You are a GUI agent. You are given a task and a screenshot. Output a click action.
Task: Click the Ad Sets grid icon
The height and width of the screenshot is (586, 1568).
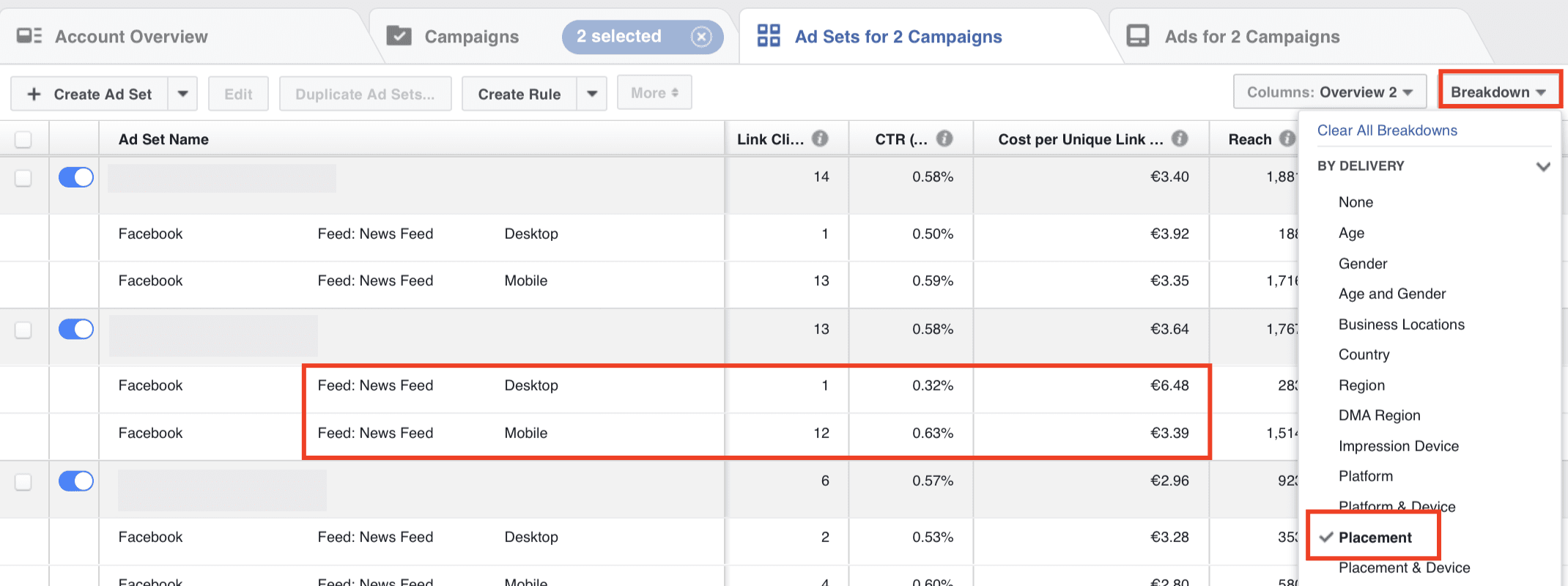(x=768, y=36)
